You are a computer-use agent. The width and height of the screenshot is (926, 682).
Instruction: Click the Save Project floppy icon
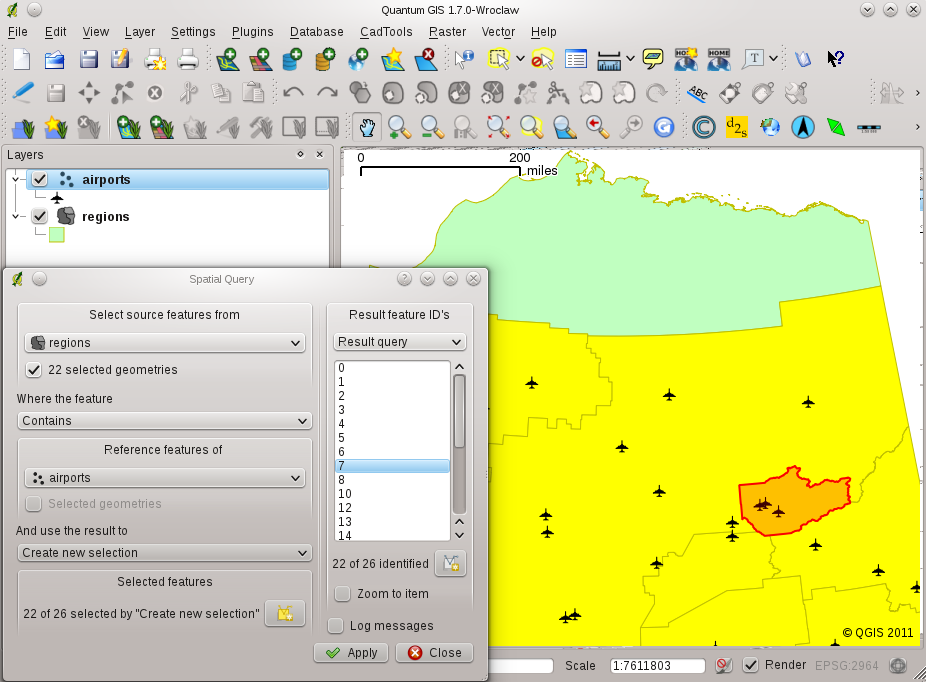pos(88,59)
